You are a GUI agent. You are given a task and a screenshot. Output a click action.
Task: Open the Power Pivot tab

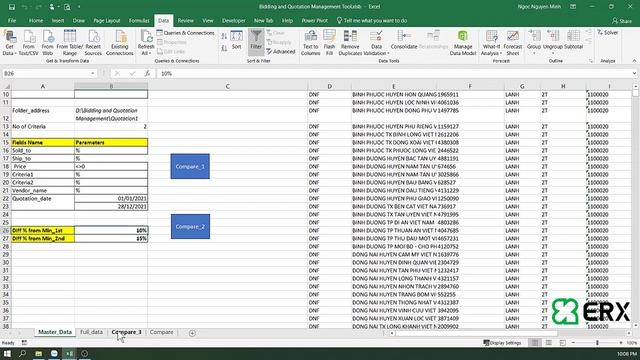(x=314, y=20)
